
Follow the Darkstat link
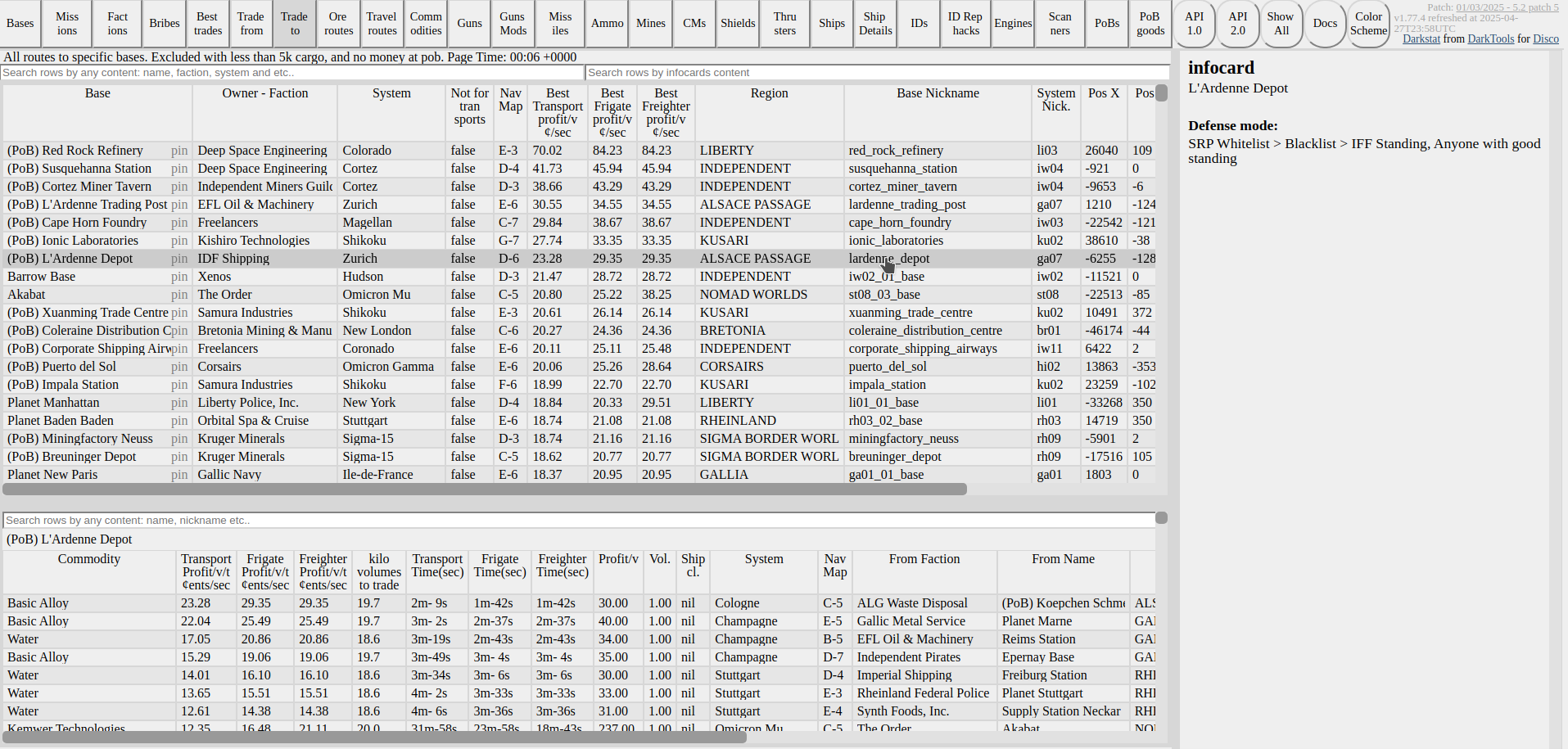click(1421, 39)
